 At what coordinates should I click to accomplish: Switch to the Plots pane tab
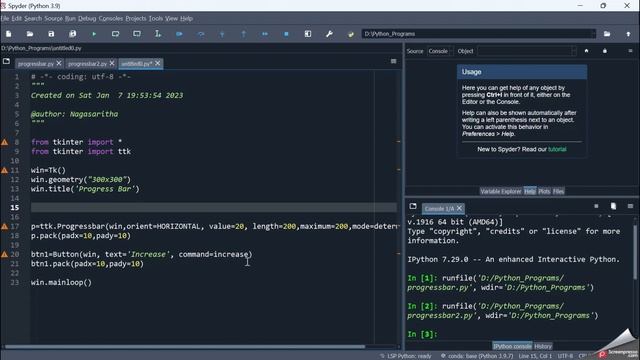pos(544,191)
